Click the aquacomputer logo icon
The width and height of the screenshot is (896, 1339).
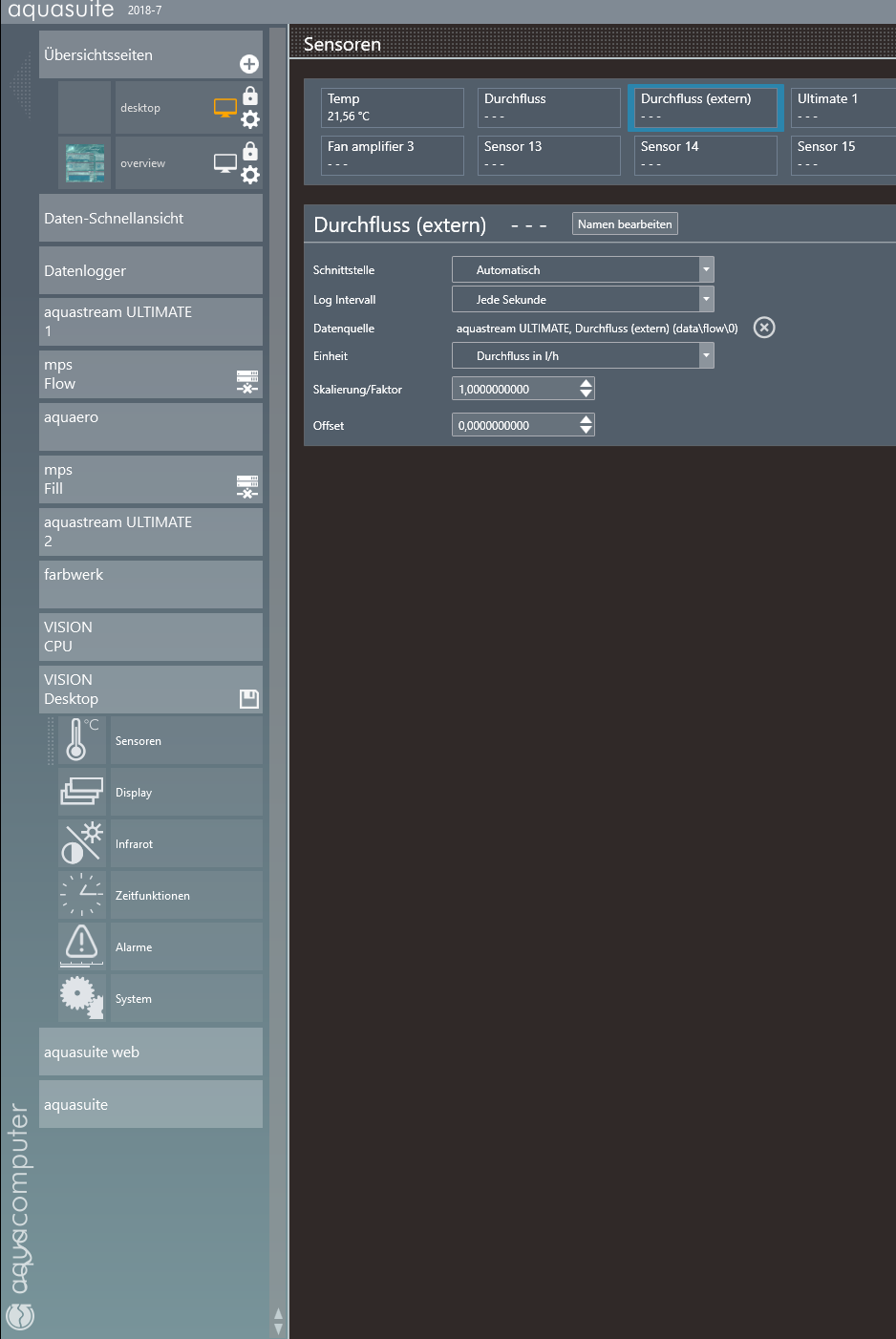pyautogui.click(x=20, y=1316)
